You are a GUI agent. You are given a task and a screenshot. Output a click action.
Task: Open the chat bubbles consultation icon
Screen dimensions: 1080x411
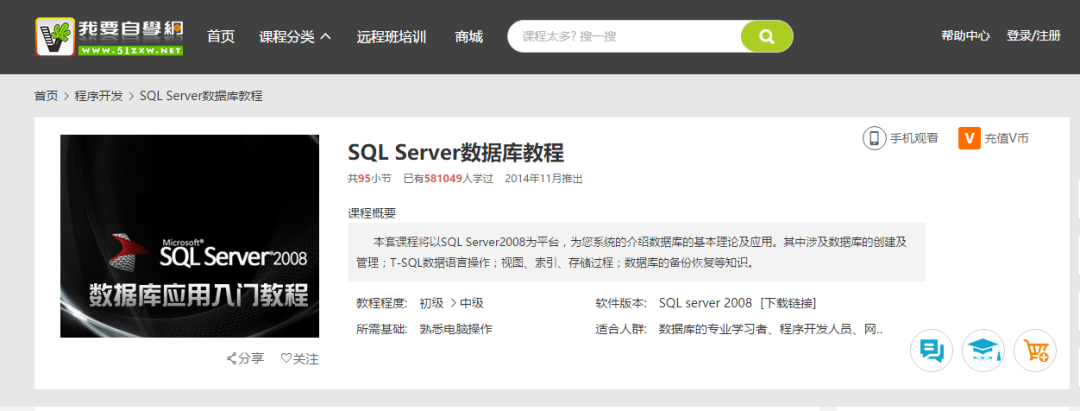pyautogui.click(x=931, y=350)
